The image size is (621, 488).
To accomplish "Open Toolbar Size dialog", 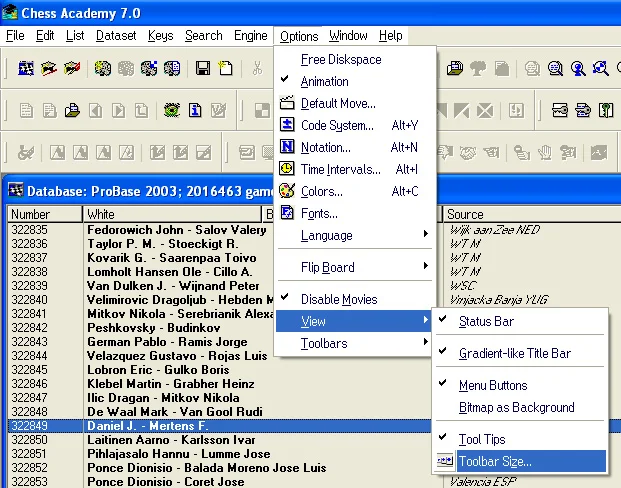I will click(x=531, y=461).
